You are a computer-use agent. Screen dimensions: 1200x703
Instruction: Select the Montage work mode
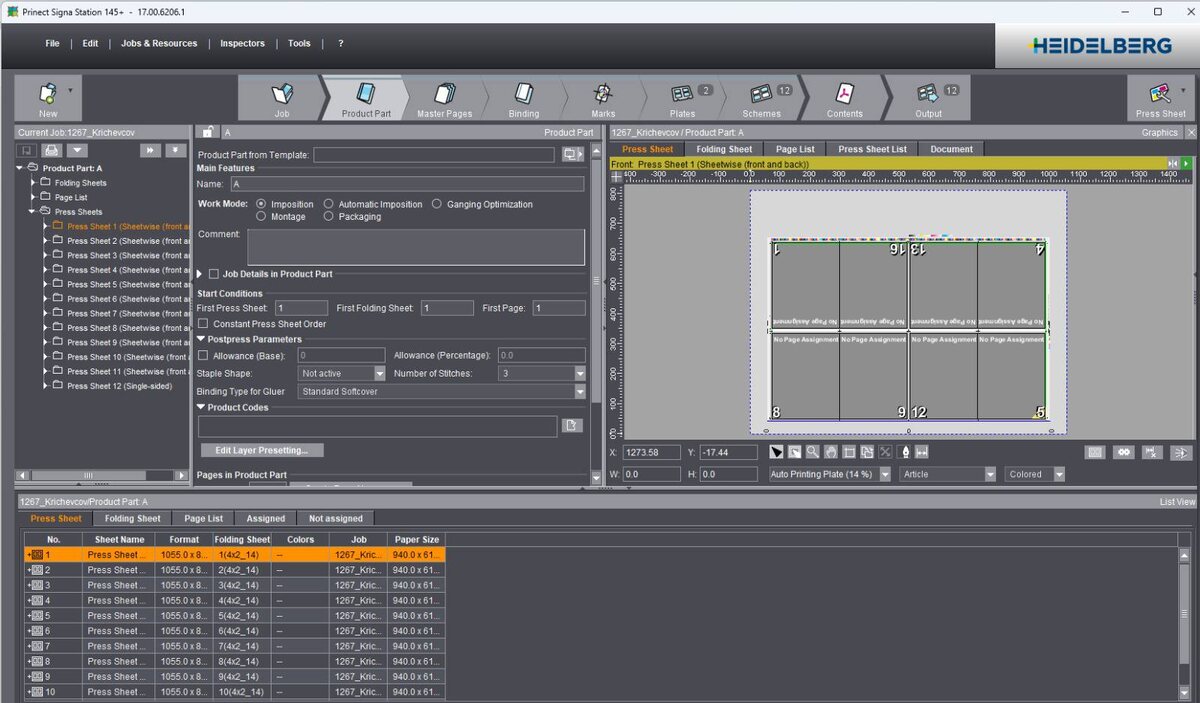(262, 217)
